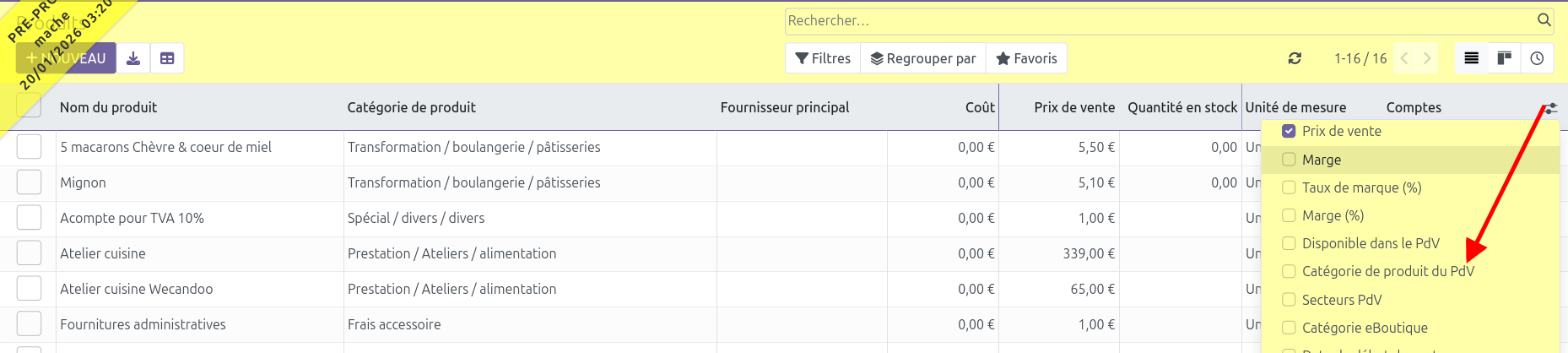Click the refresh icon
Image resolution: width=1568 pixels, height=353 pixels.
(x=1295, y=58)
